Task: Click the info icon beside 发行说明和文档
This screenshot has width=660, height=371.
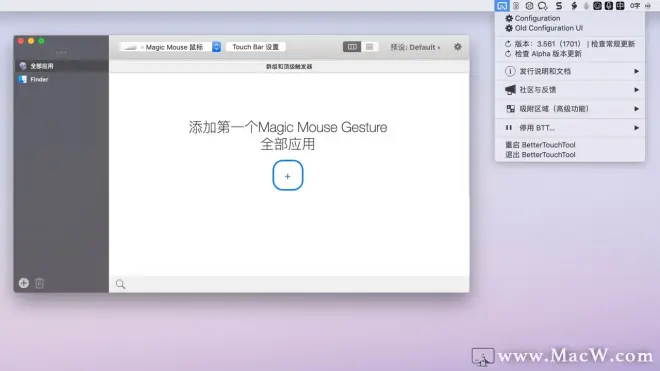Action: tap(510, 71)
